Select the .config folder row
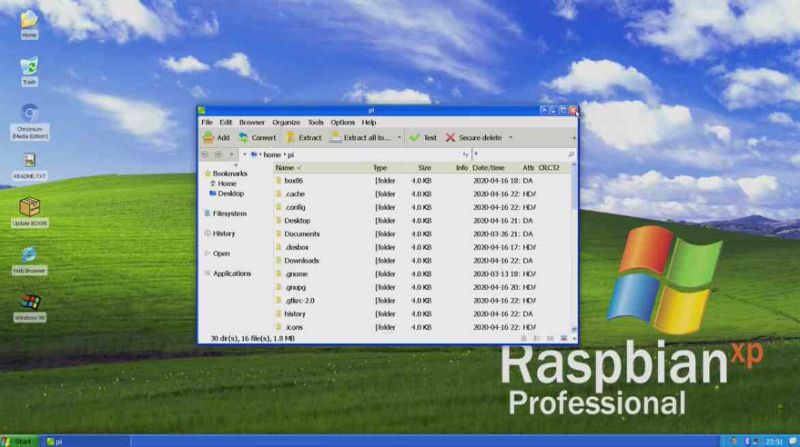Screen dimensions: 800x447 [422, 207]
